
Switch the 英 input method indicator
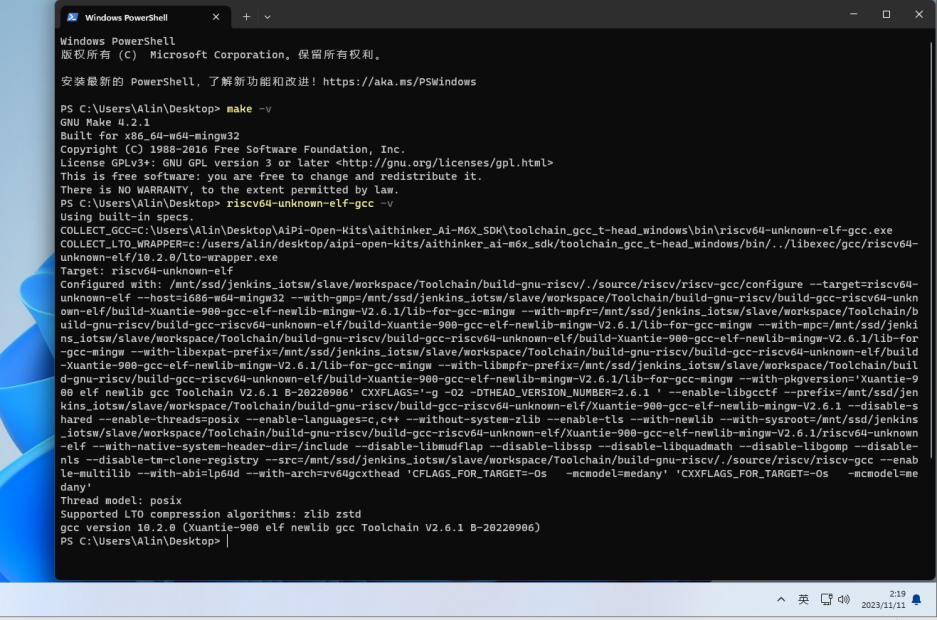(x=803, y=599)
